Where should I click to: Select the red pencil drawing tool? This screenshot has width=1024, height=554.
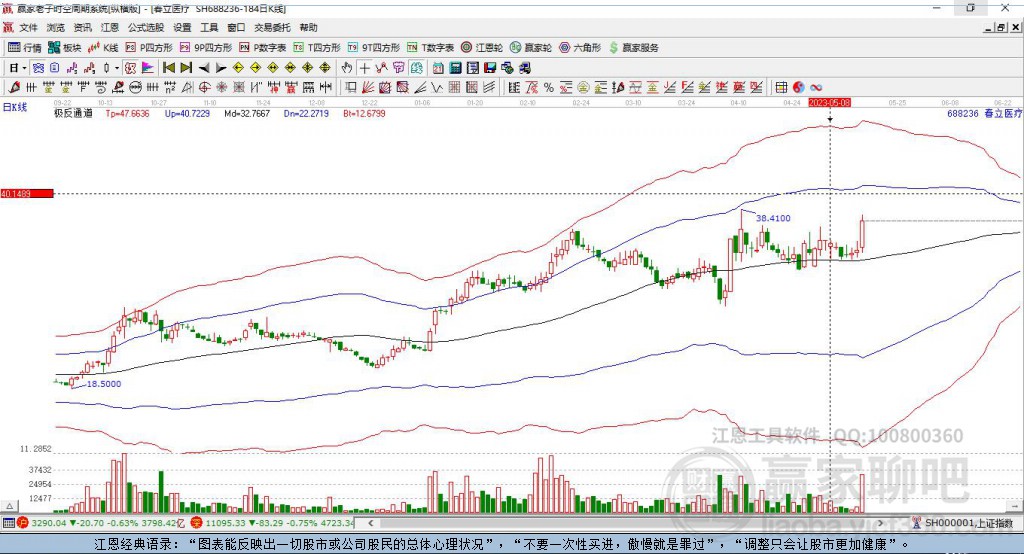coord(14,88)
